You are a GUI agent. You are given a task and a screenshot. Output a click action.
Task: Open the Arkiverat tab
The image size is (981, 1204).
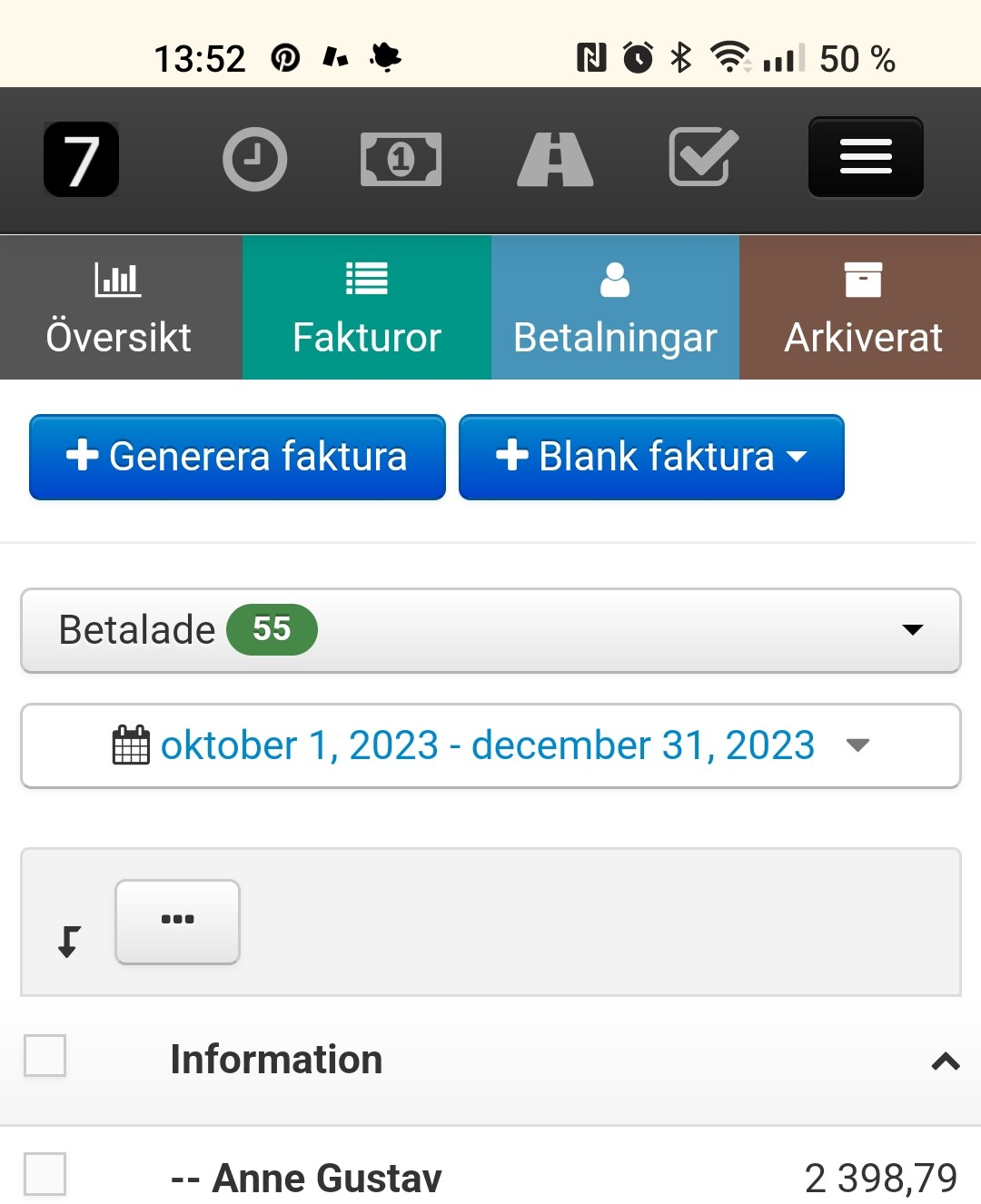pyautogui.click(x=861, y=308)
